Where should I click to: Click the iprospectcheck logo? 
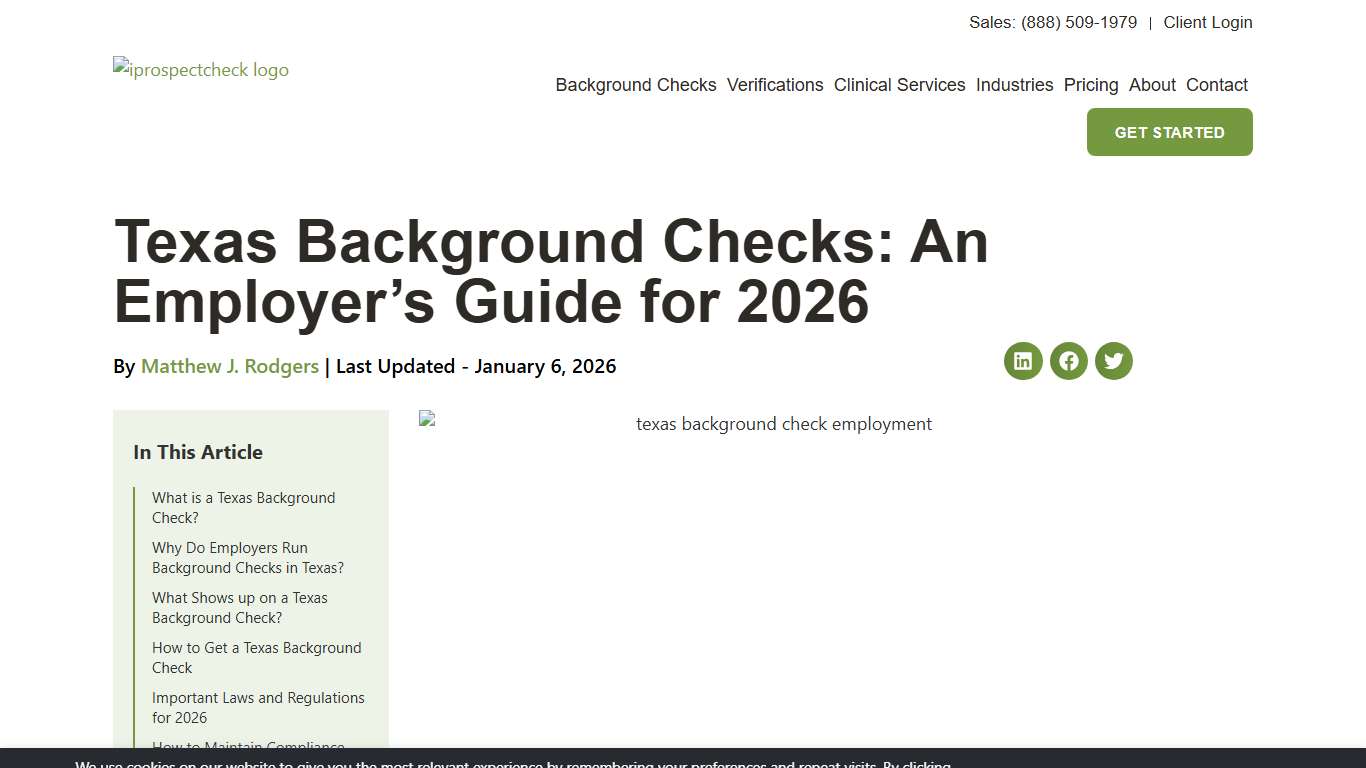tap(200, 69)
